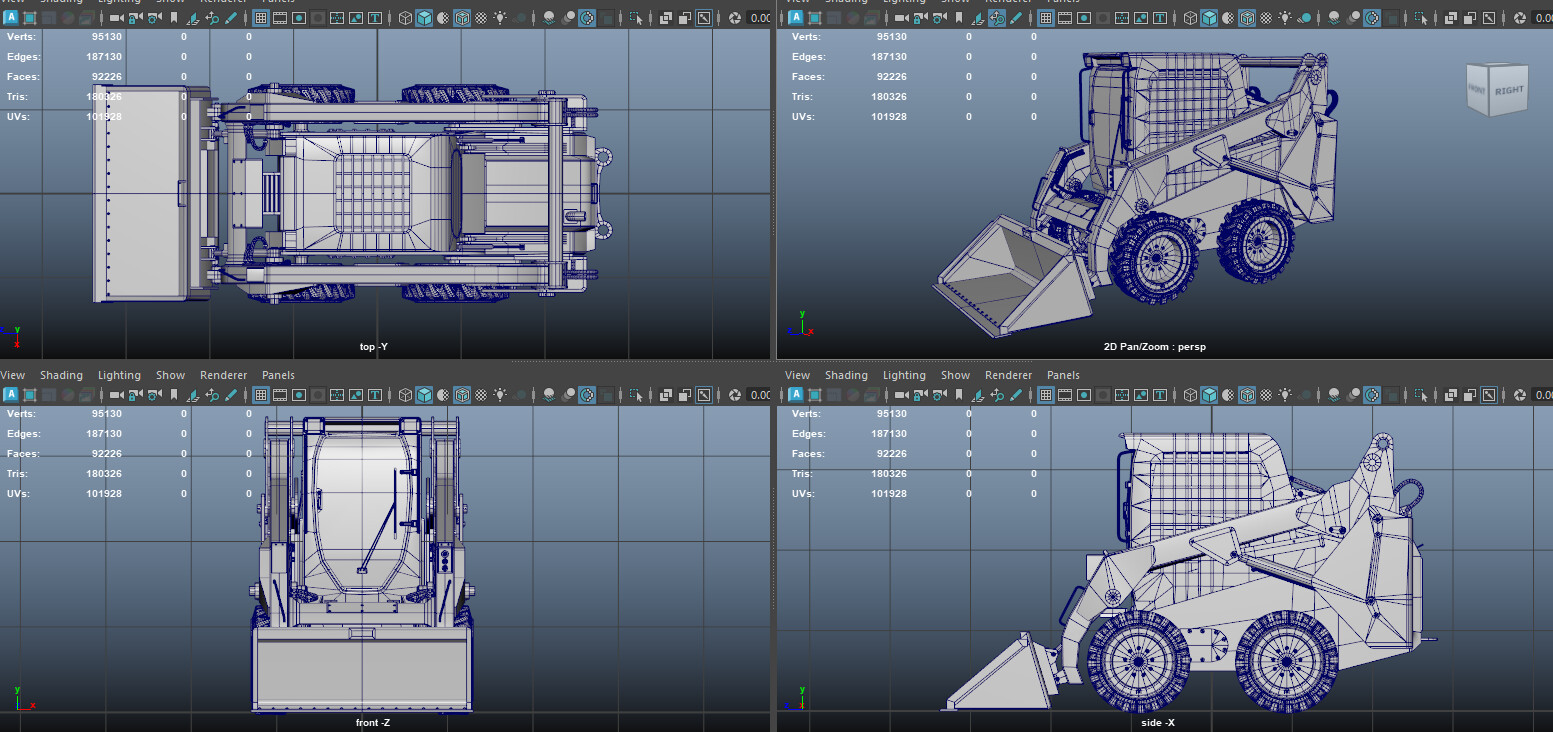The width and height of the screenshot is (1553, 732).
Task: Toggle wireframe on shaded in side view
Action: click(x=1247, y=395)
